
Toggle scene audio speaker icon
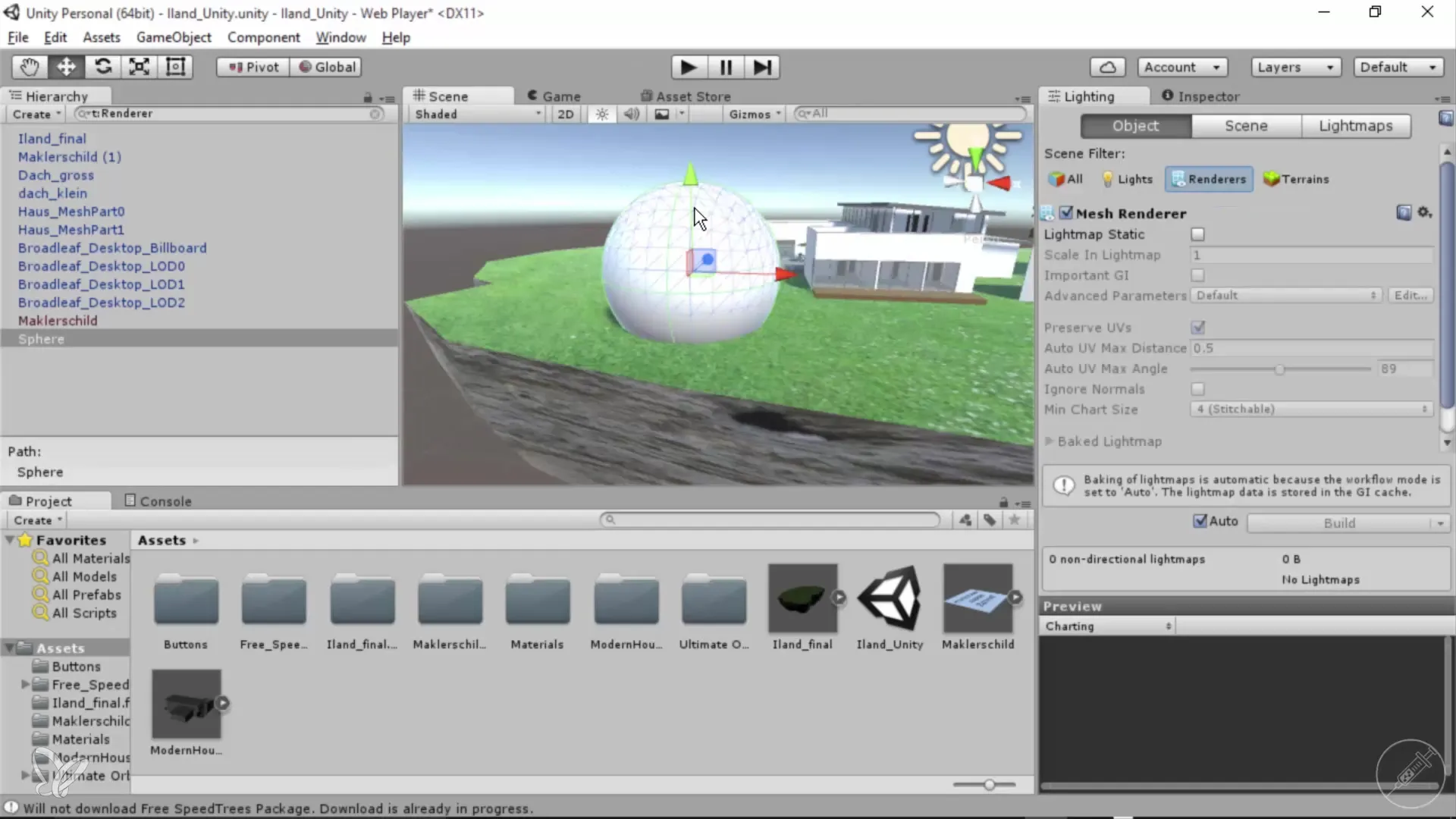631,114
